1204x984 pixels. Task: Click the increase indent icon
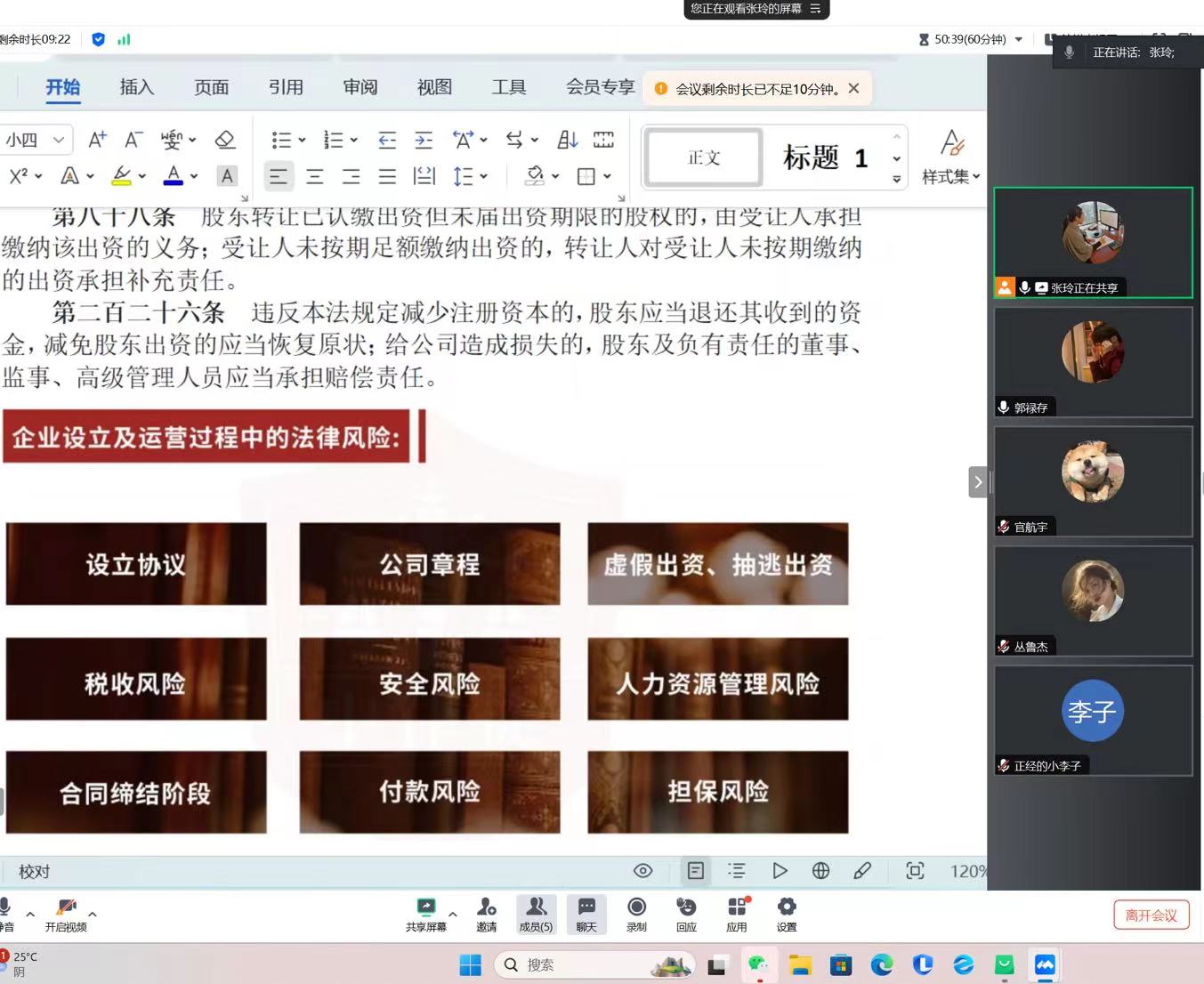click(424, 140)
